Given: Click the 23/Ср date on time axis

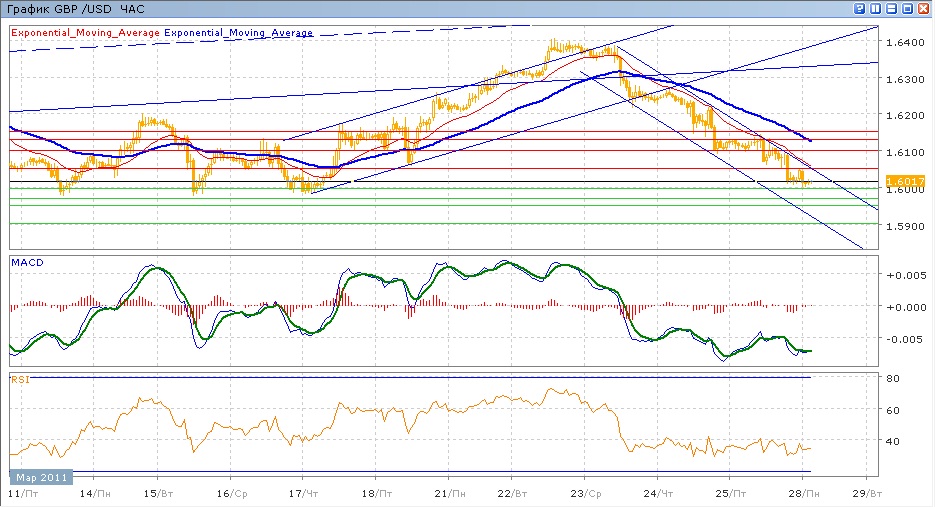Looking at the screenshot, I should coord(584,494).
